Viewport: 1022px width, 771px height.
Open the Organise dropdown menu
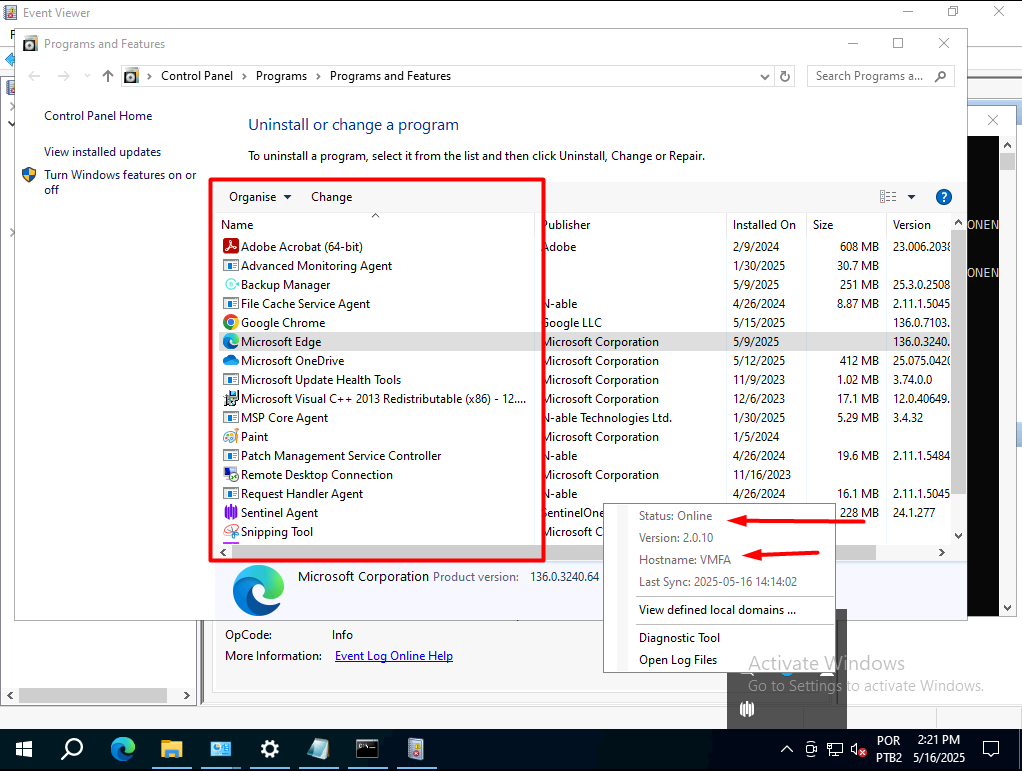259,197
